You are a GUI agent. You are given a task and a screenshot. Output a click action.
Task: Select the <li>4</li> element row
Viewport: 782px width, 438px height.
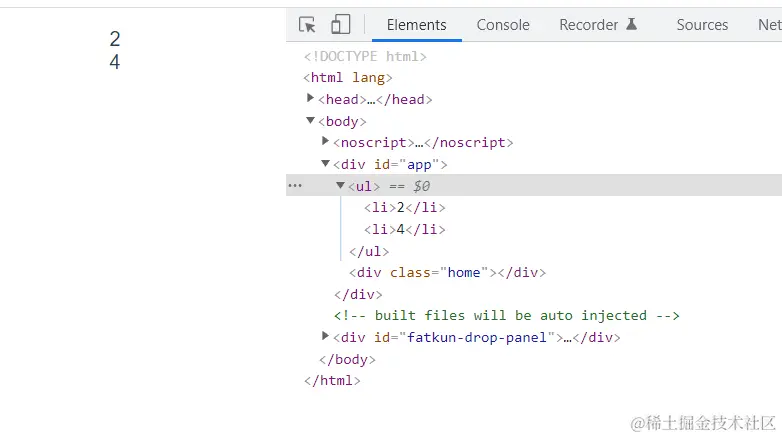click(404, 229)
